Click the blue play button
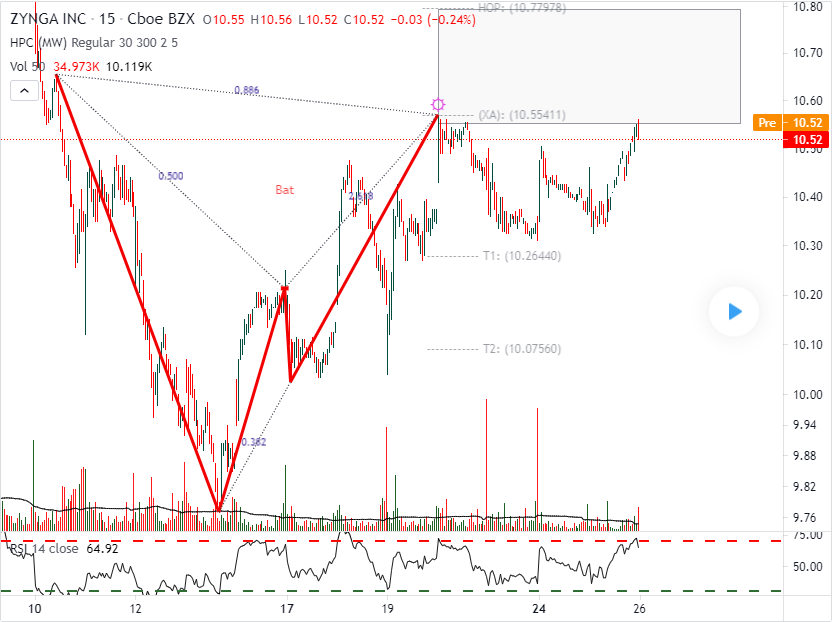This screenshot has width=832, height=622. pyautogui.click(x=734, y=312)
